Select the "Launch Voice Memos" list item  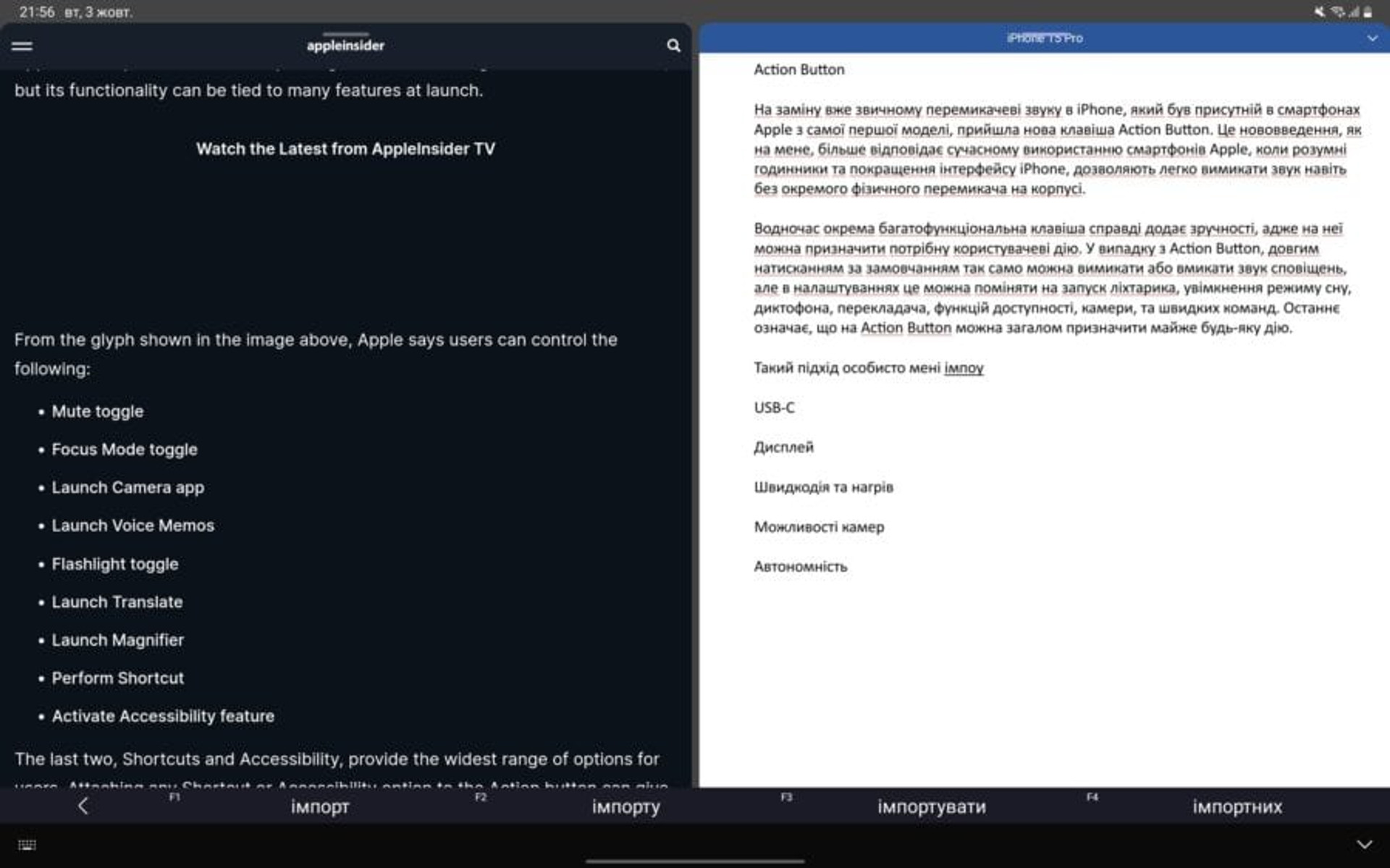(x=133, y=526)
